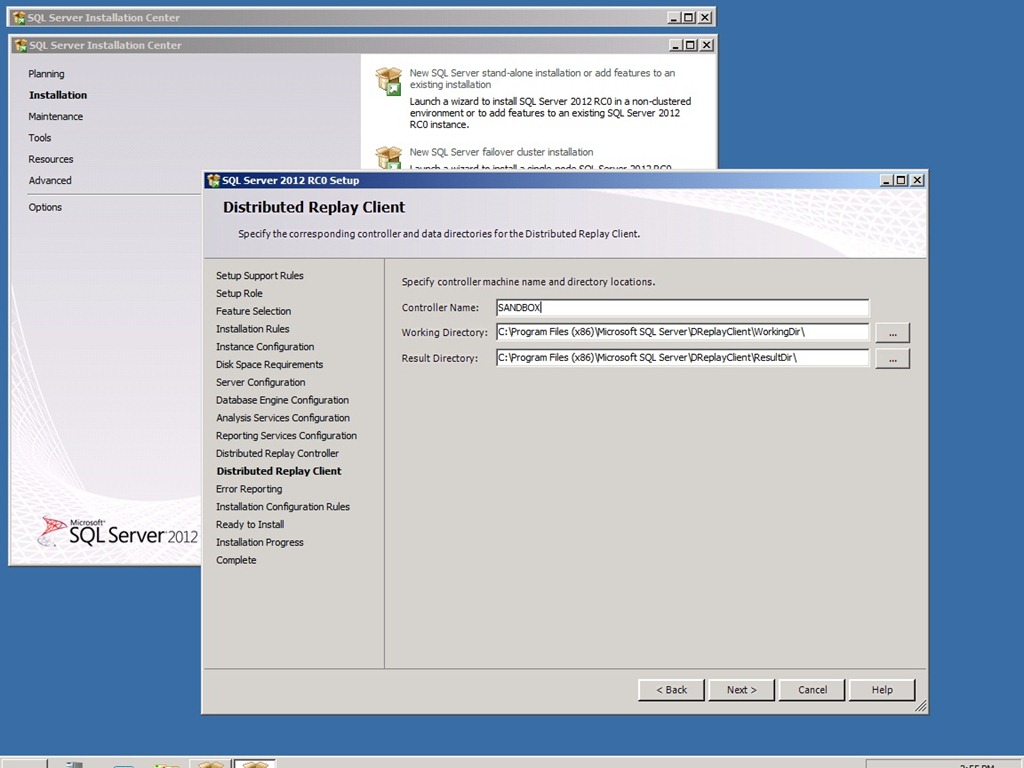Image resolution: width=1024 pixels, height=768 pixels.
Task: Select Maintenance in the left navigation
Action: tap(55, 117)
